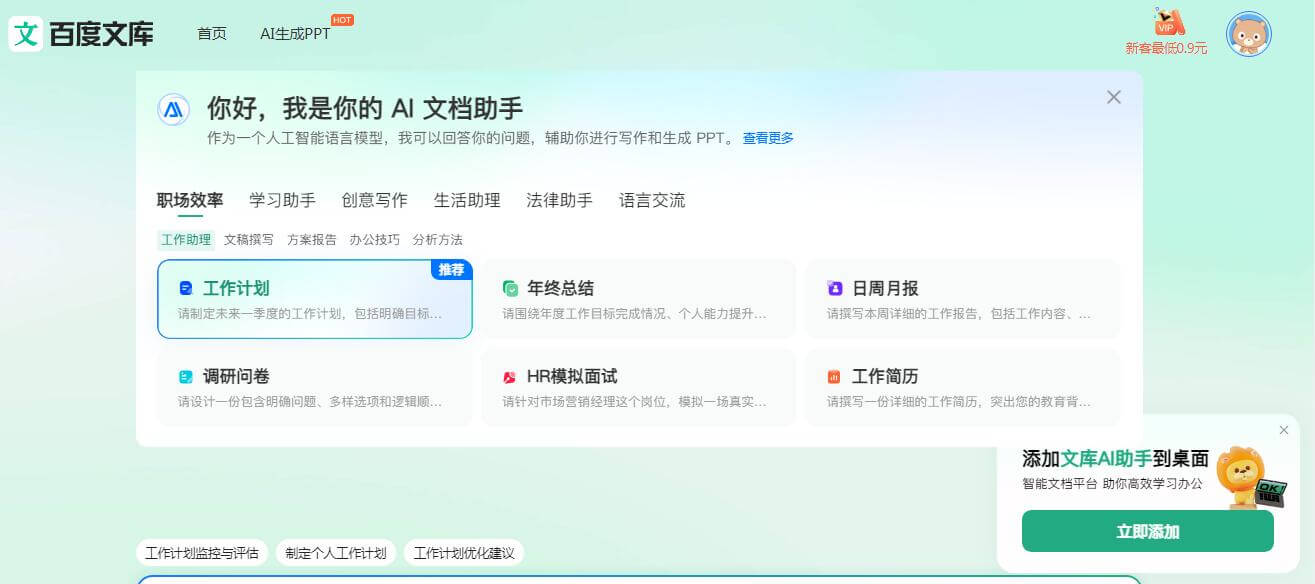The height and width of the screenshot is (584, 1315).
Task: Open your account profile avatar
Action: pyautogui.click(x=1249, y=32)
